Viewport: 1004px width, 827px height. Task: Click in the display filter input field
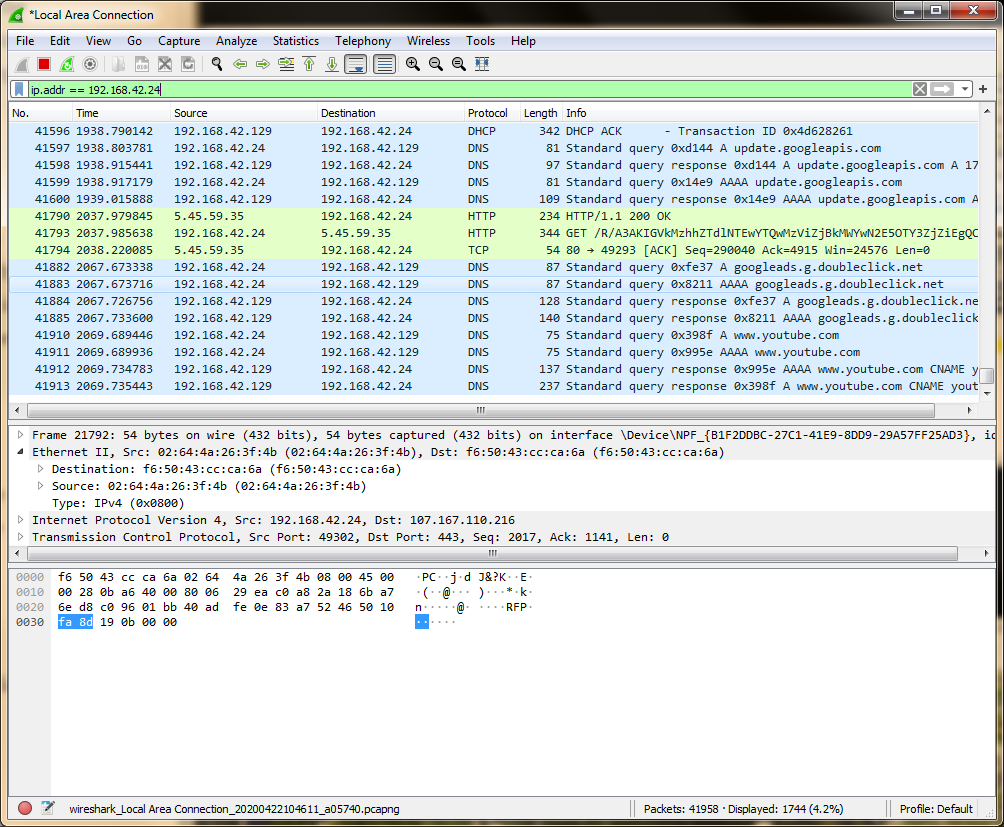coord(471,90)
